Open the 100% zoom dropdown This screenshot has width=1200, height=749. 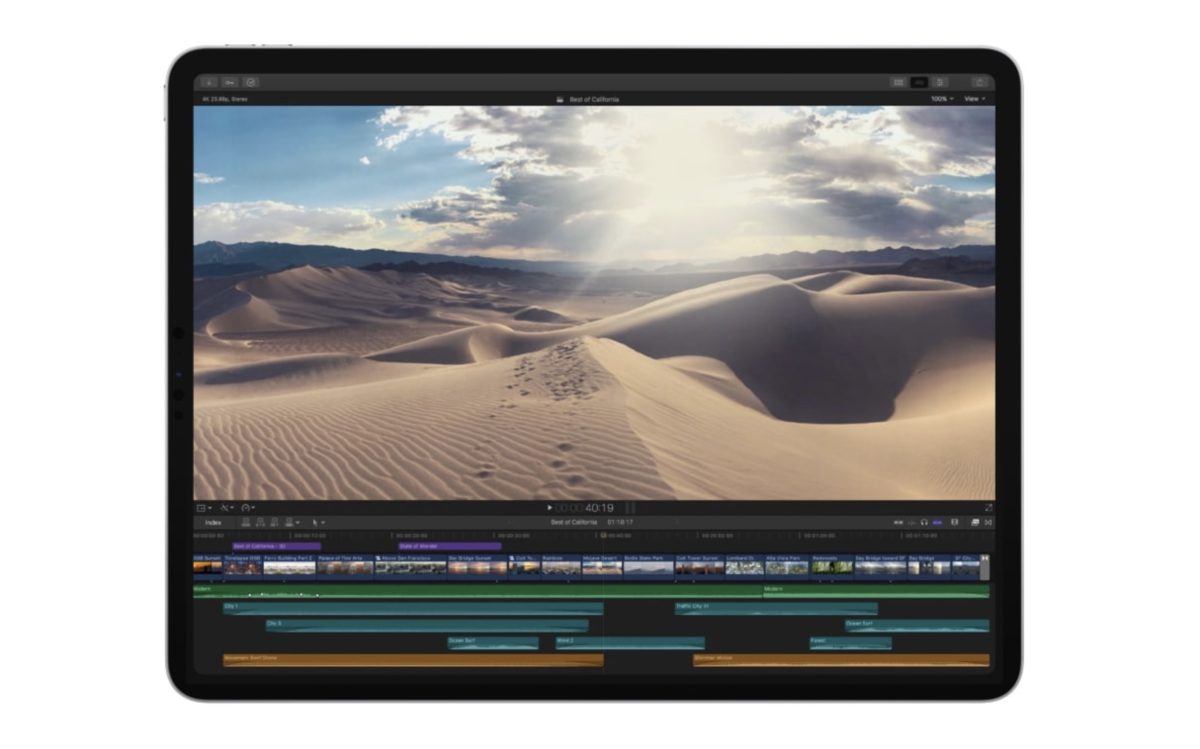(x=942, y=99)
